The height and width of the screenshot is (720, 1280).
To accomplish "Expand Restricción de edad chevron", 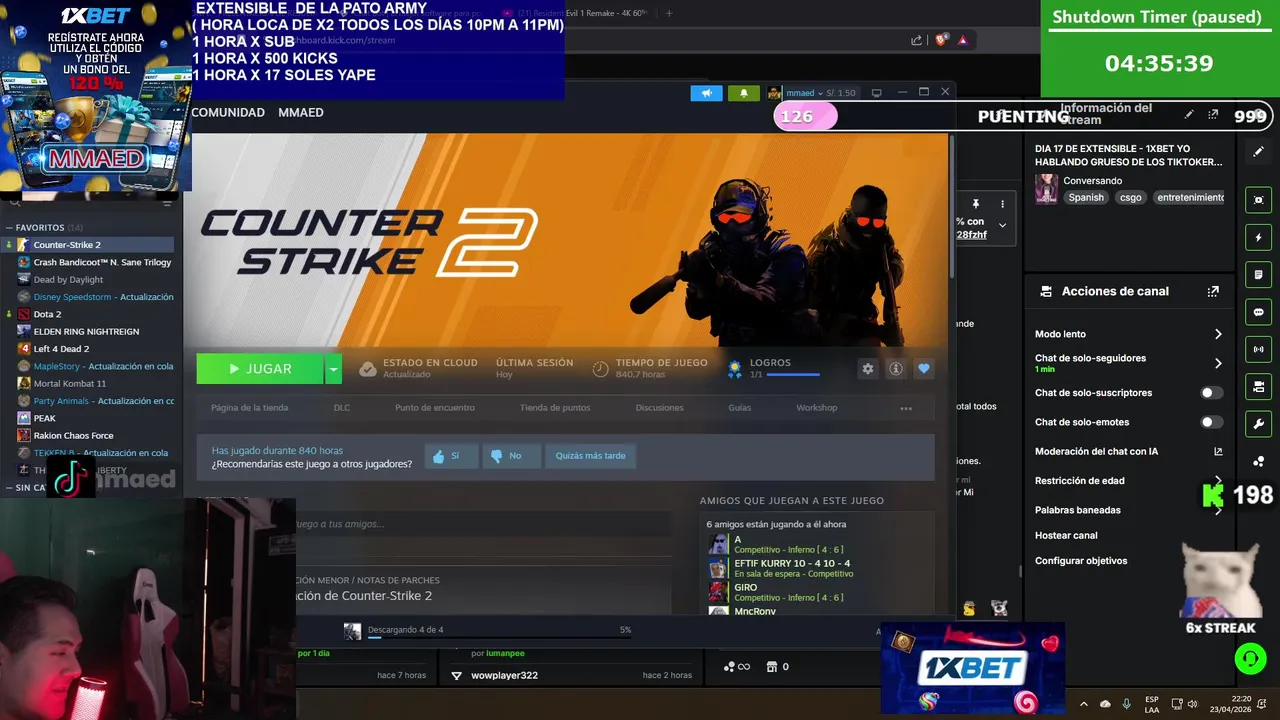I will 1218,481.
